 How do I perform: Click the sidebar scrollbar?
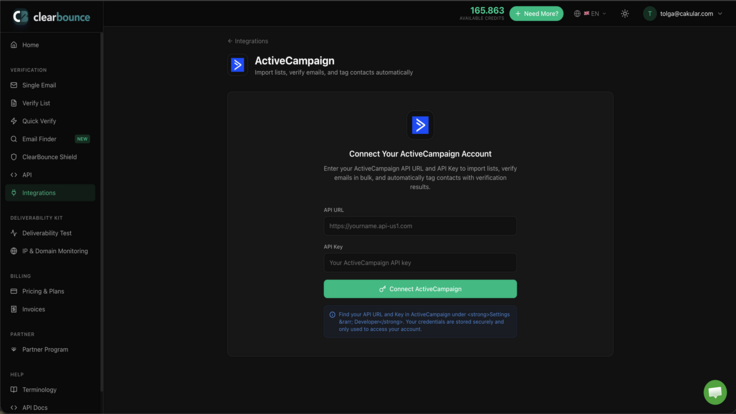point(101,211)
